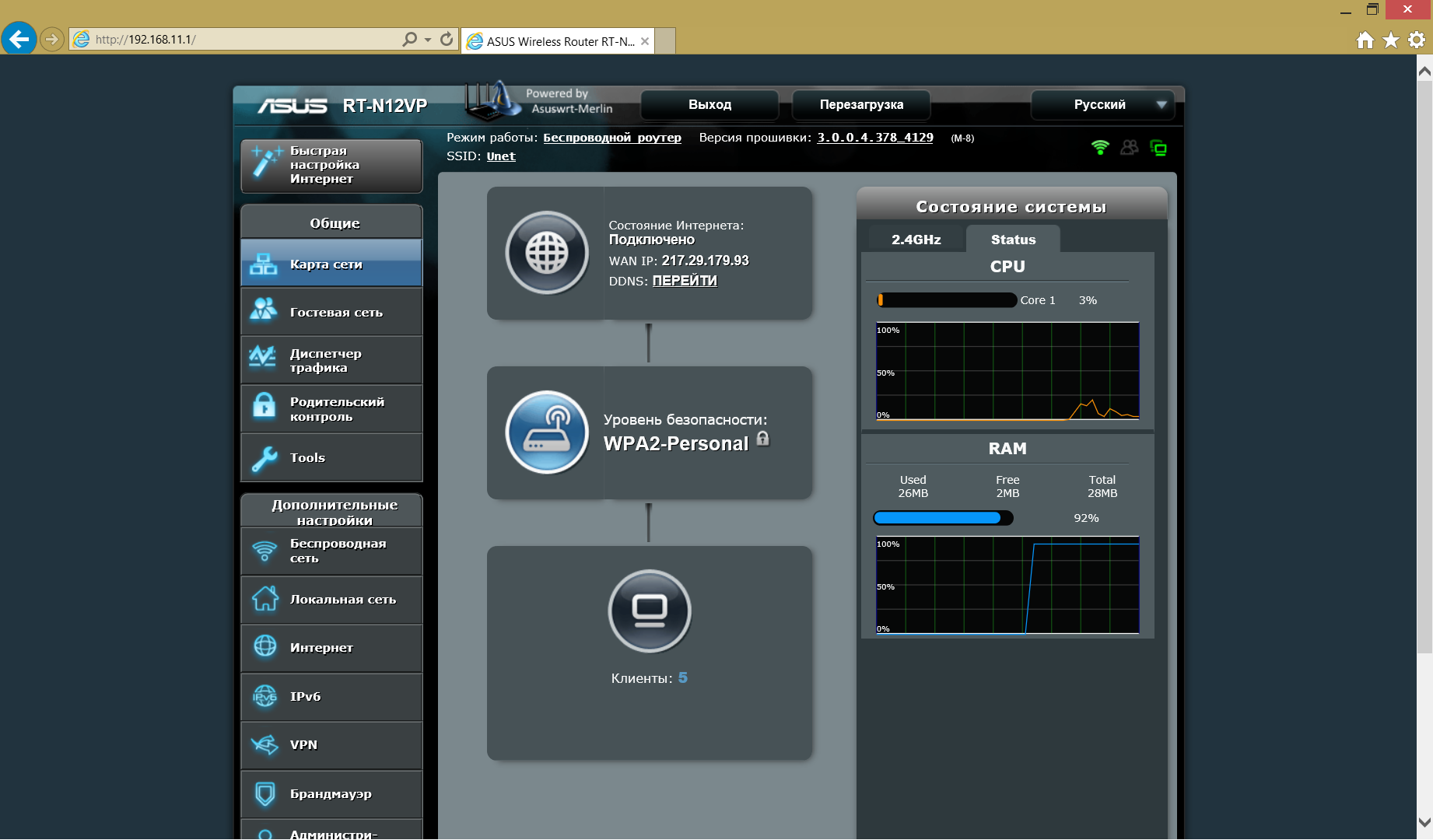
Task: Click the green LAN clients status icon
Action: coord(1158,148)
